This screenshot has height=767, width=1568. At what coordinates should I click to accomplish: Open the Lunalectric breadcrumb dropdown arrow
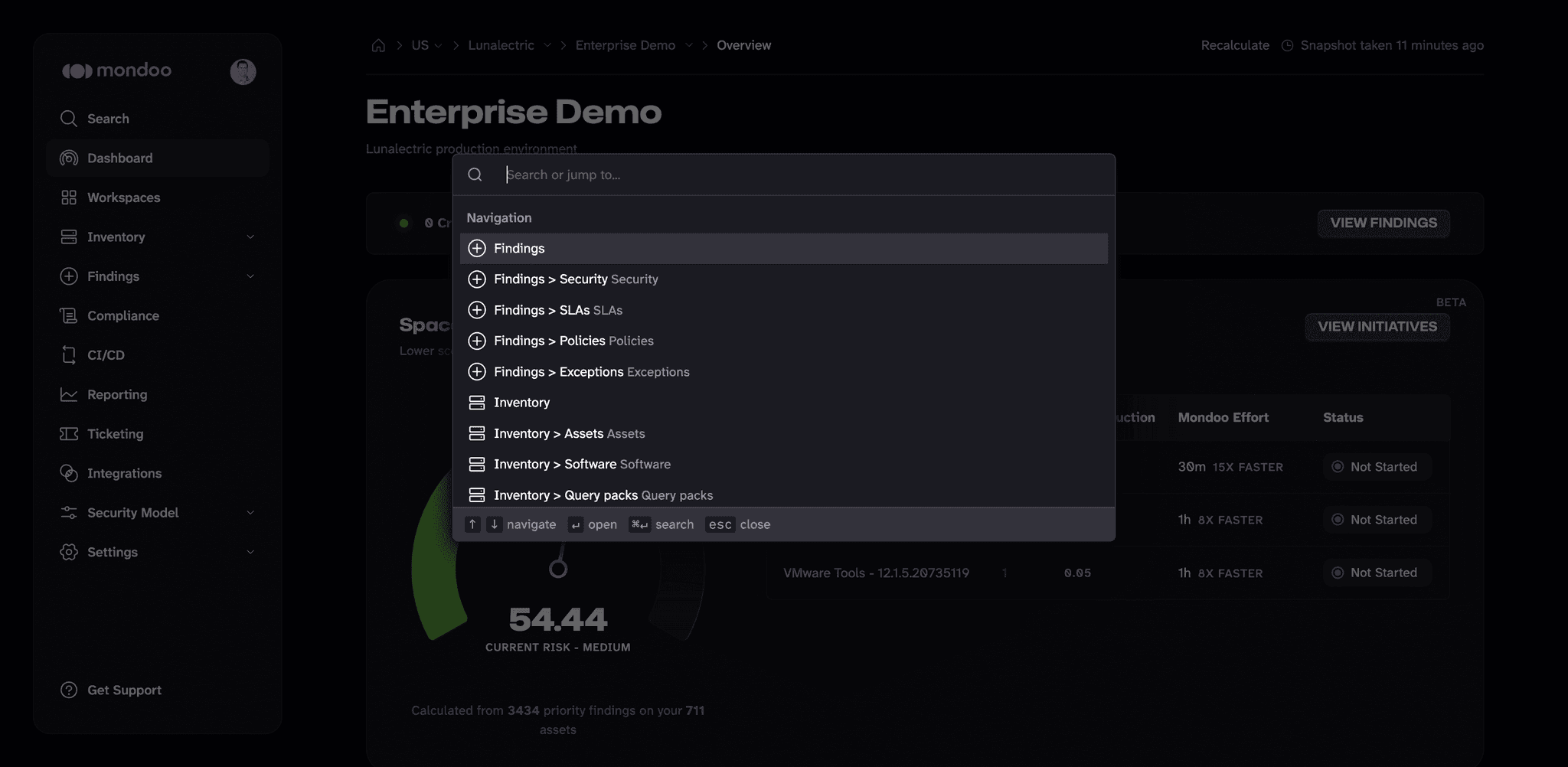click(547, 45)
